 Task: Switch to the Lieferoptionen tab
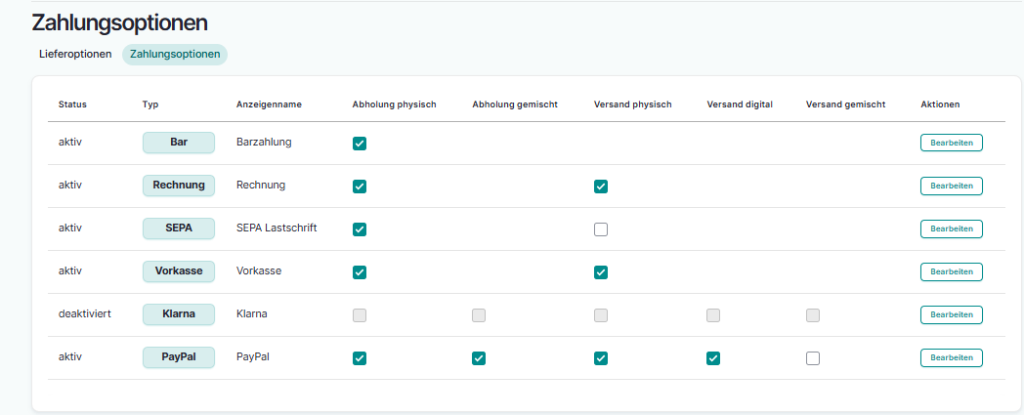click(75, 54)
